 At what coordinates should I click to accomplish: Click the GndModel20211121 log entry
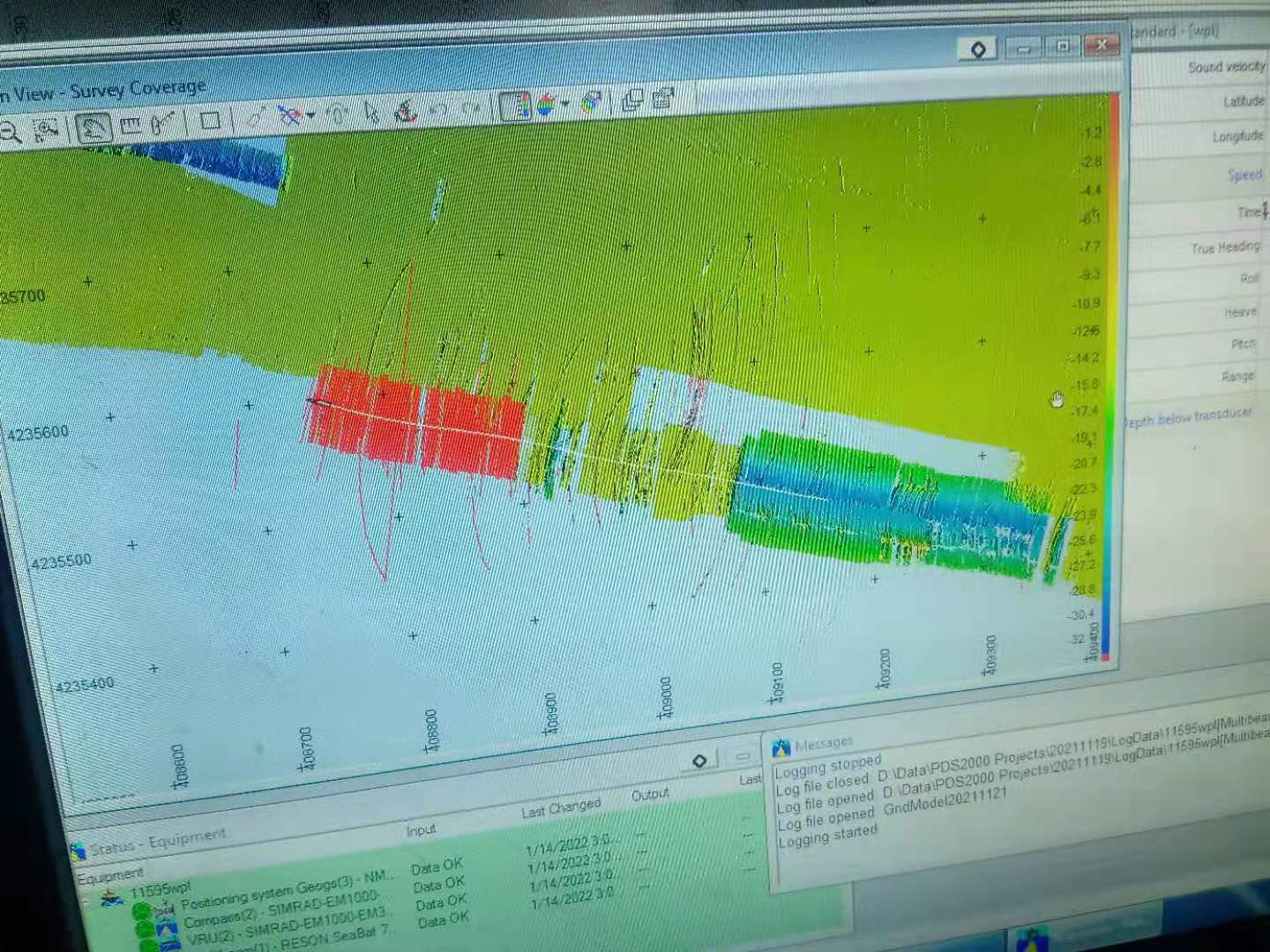coord(945,800)
